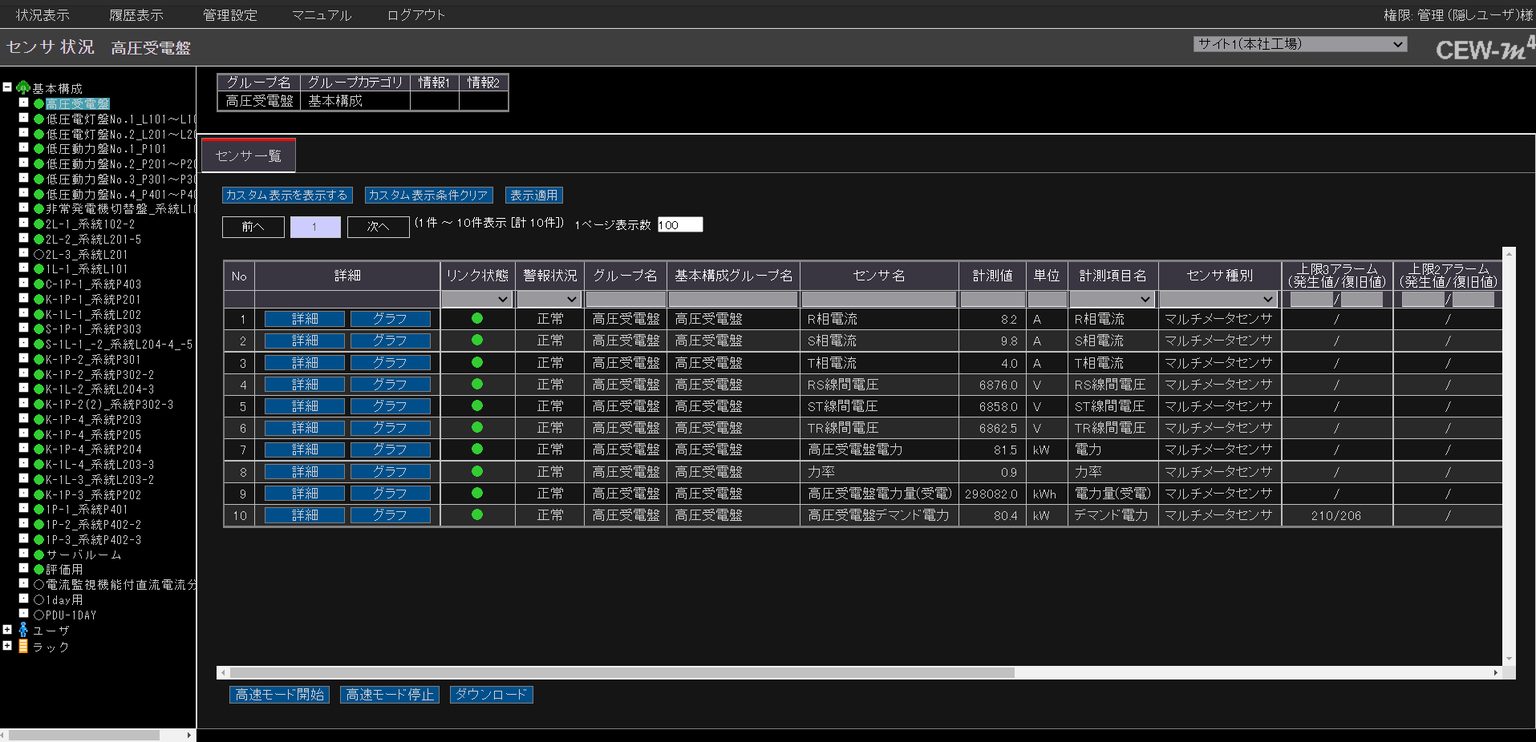This screenshot has width=1536, height=742.
Task: Click the ログアウト menu item
Action: pyautogui.click(x=416, y=15)
